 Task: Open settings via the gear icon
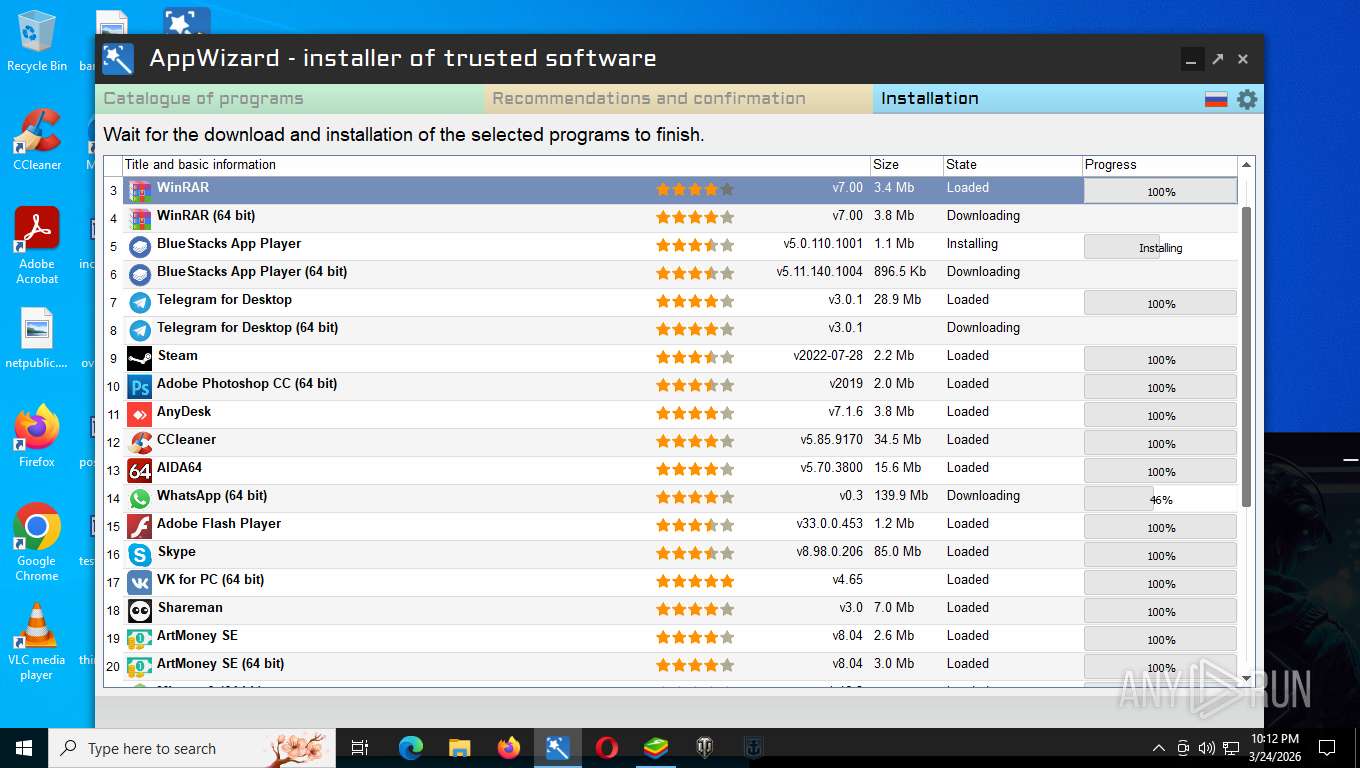(1247, 99)
